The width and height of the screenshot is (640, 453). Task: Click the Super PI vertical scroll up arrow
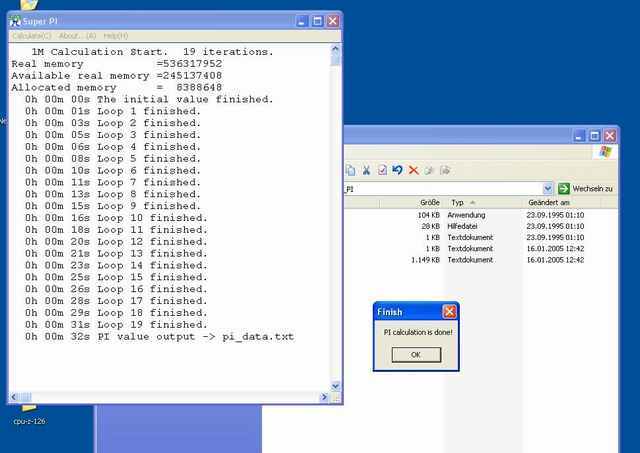[x=336, y=49]
